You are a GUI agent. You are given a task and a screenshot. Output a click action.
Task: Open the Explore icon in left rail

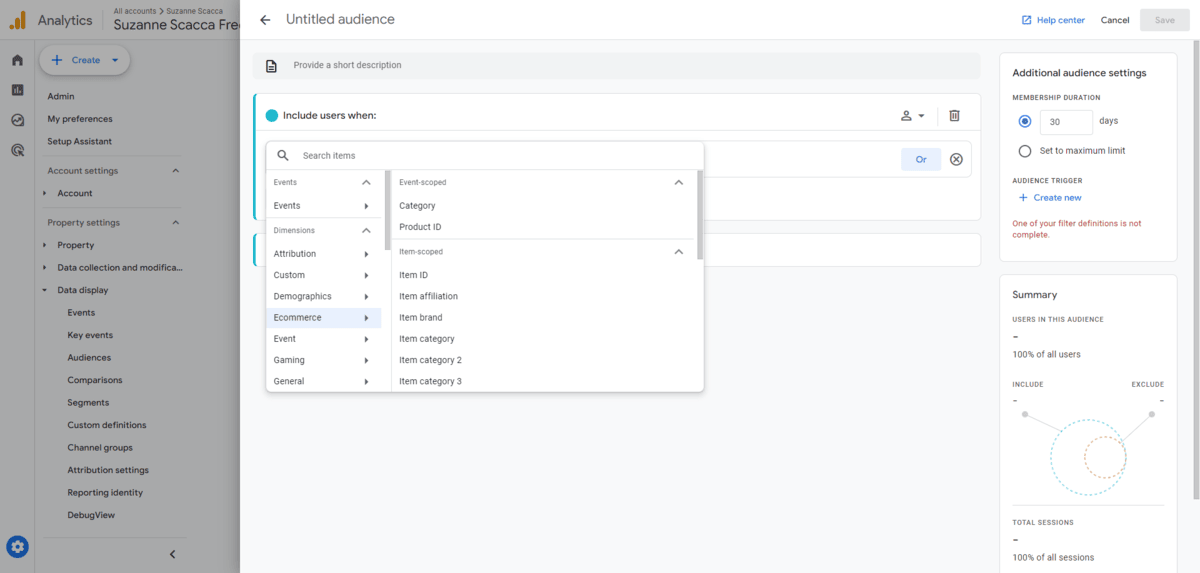[17, 120]
